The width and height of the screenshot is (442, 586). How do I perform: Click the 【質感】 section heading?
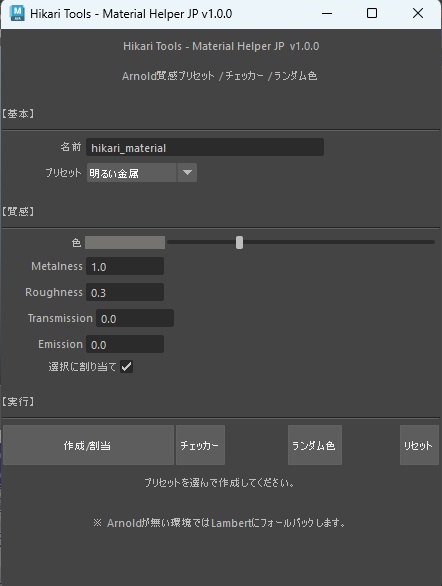pyautogui.click(x=18, y=212)
